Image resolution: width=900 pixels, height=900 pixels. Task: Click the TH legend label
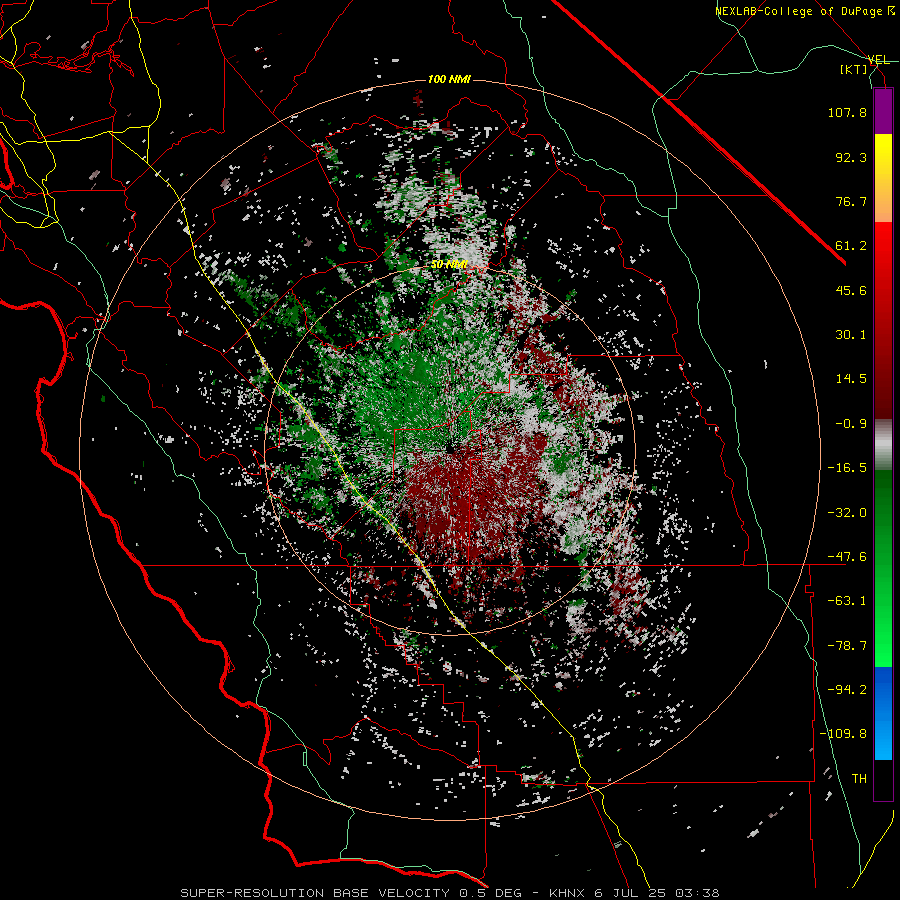point(859,779)
